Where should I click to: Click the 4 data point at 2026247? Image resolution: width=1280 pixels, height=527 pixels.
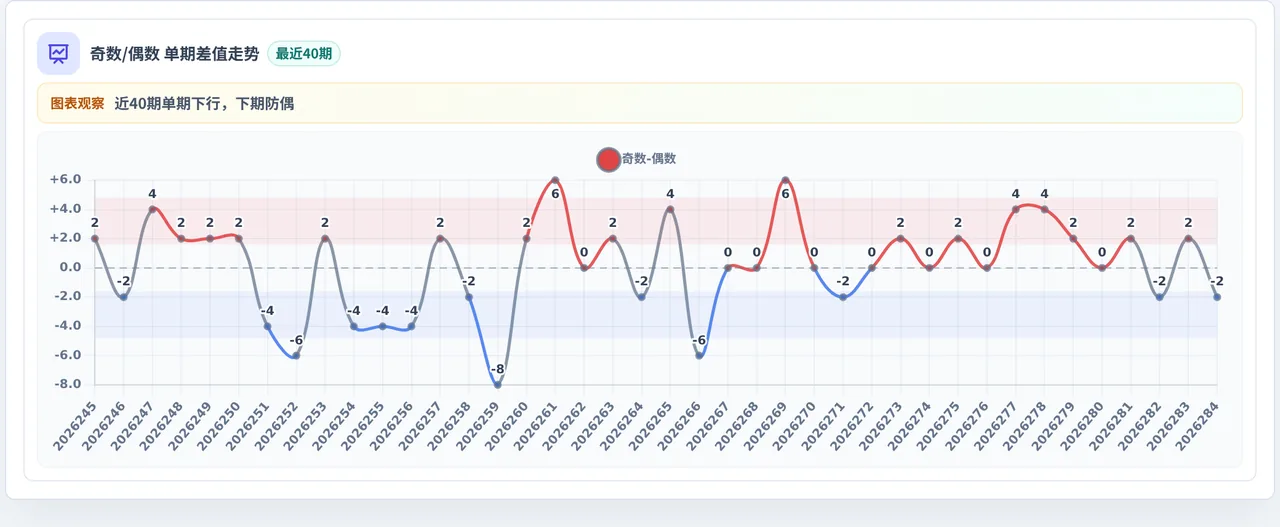152,209
